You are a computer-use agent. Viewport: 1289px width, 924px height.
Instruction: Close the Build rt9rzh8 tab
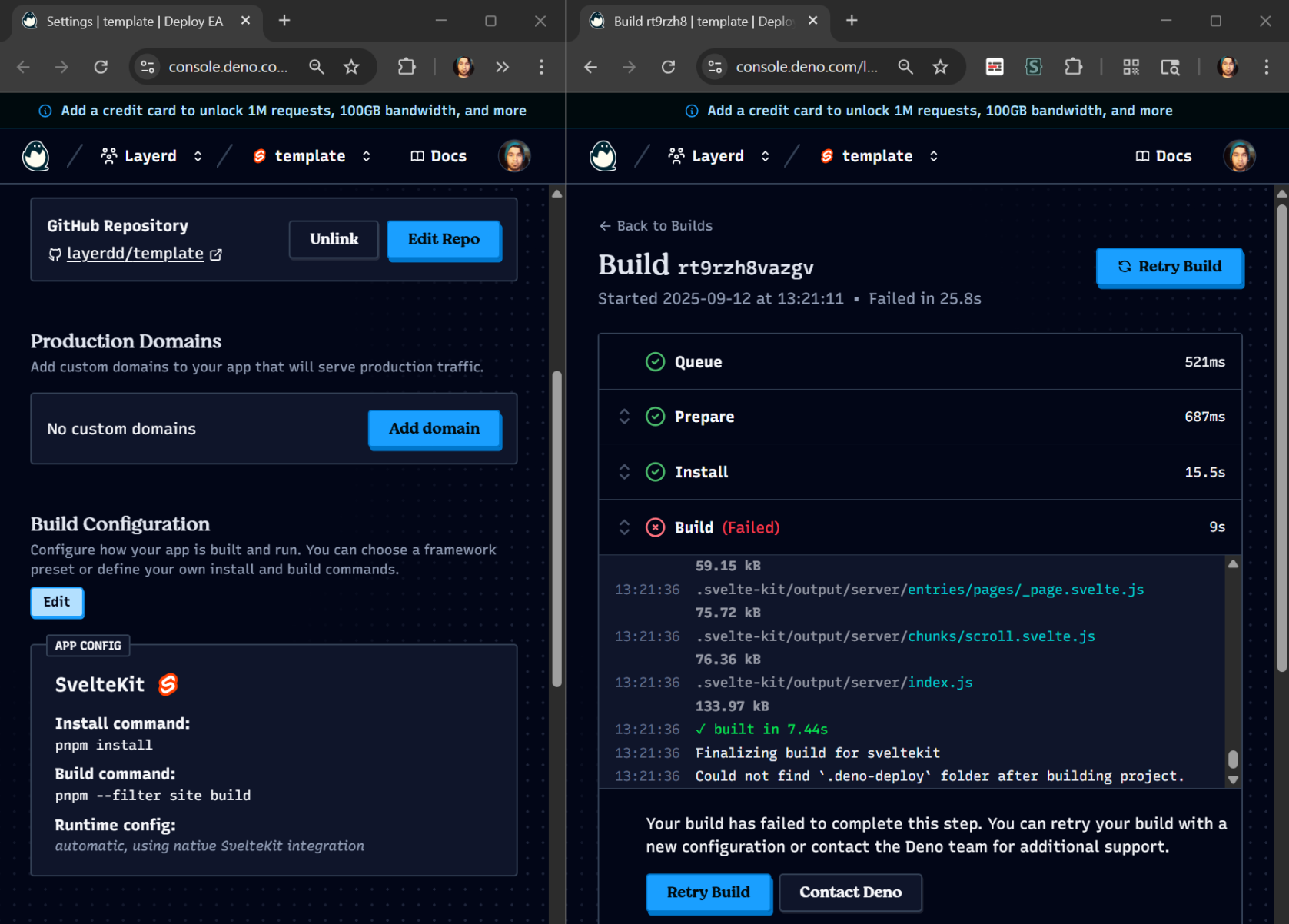point(812,21)
